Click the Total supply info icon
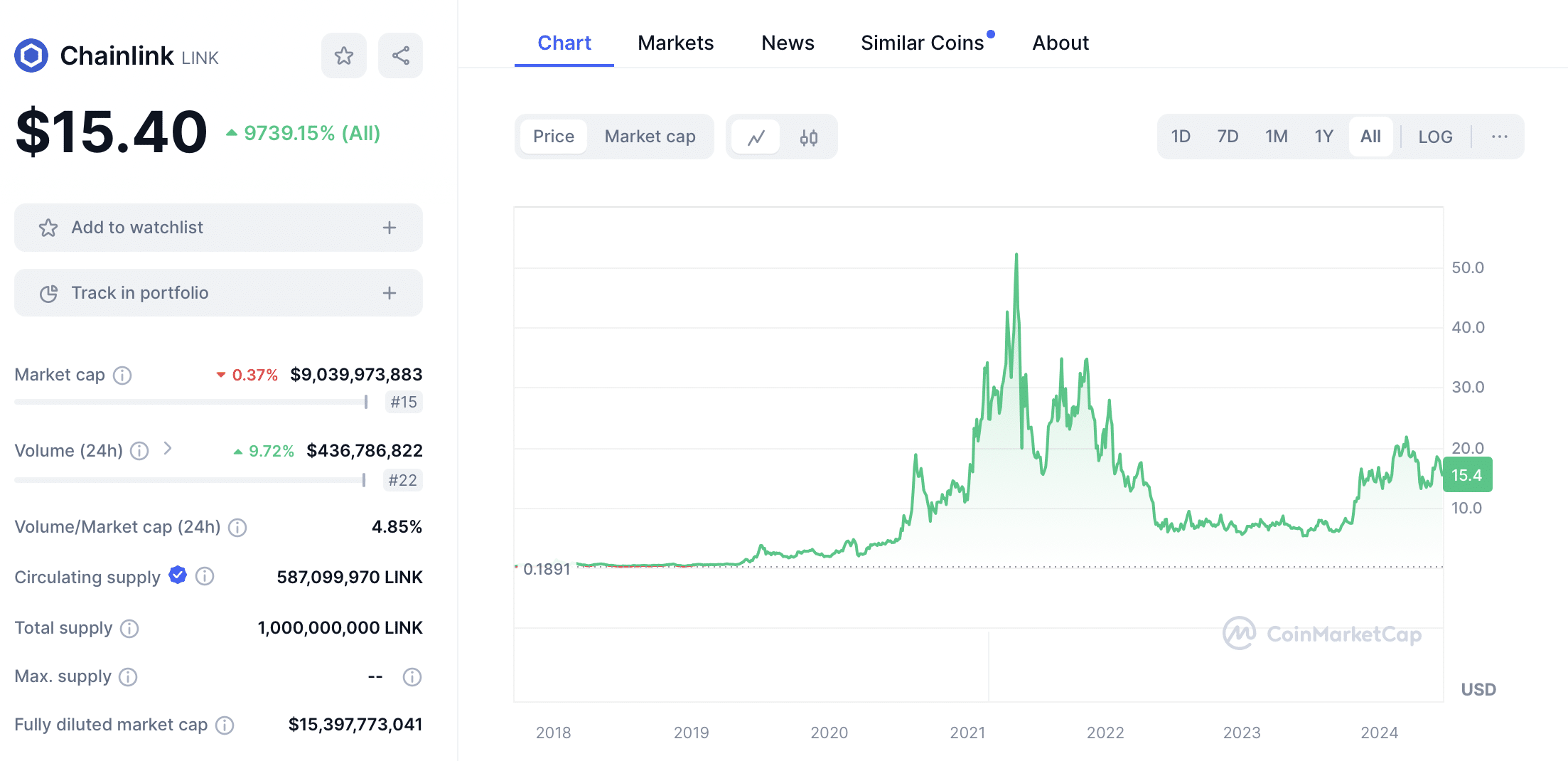 click(x=129, y=628)
